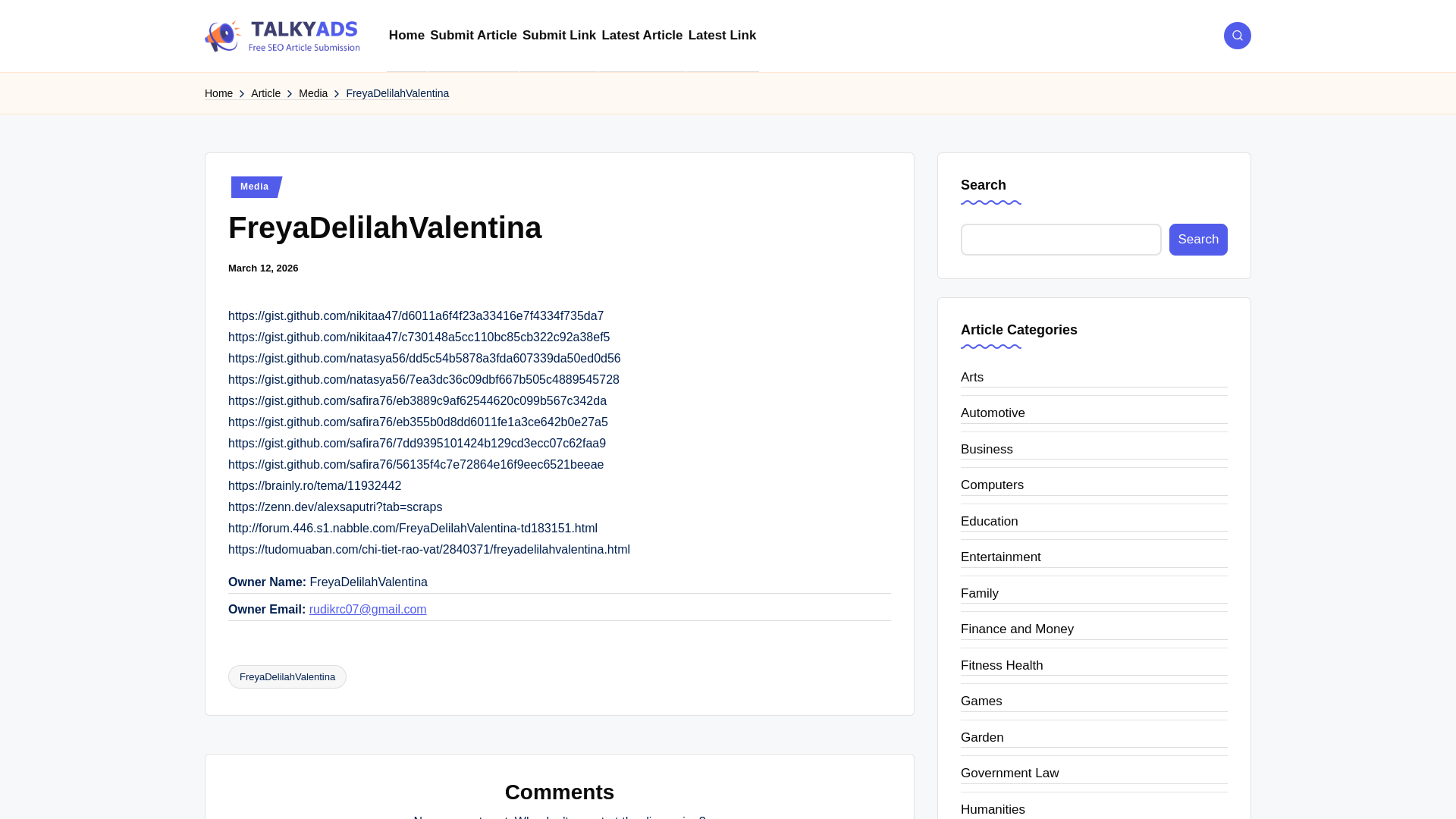Open the rudikrc07@gmail.com email link
Viewport: 1456px width, 819px height.
(x=368, y=610)
